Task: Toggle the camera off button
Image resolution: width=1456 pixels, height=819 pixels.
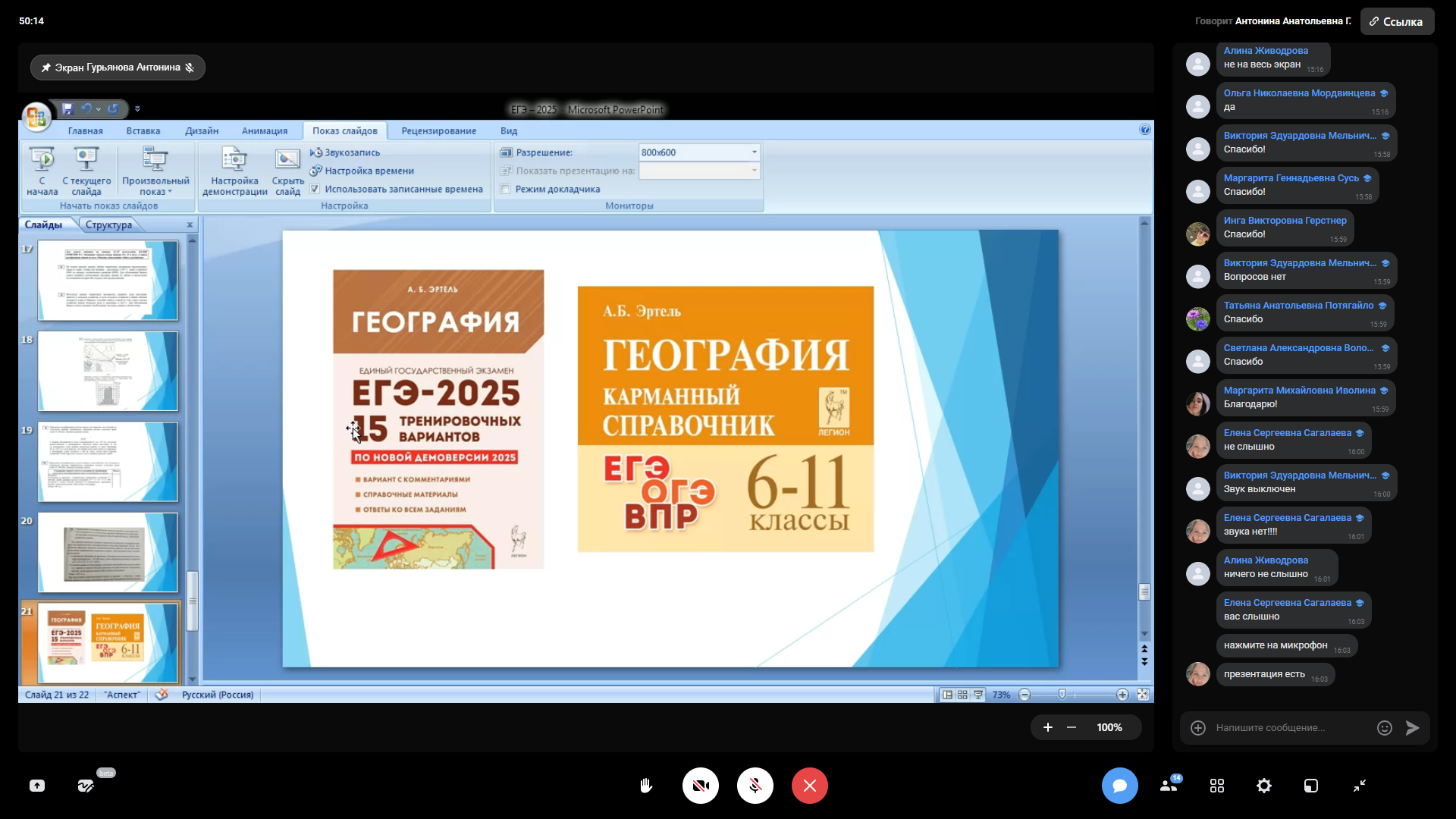Action: point(701,786)
